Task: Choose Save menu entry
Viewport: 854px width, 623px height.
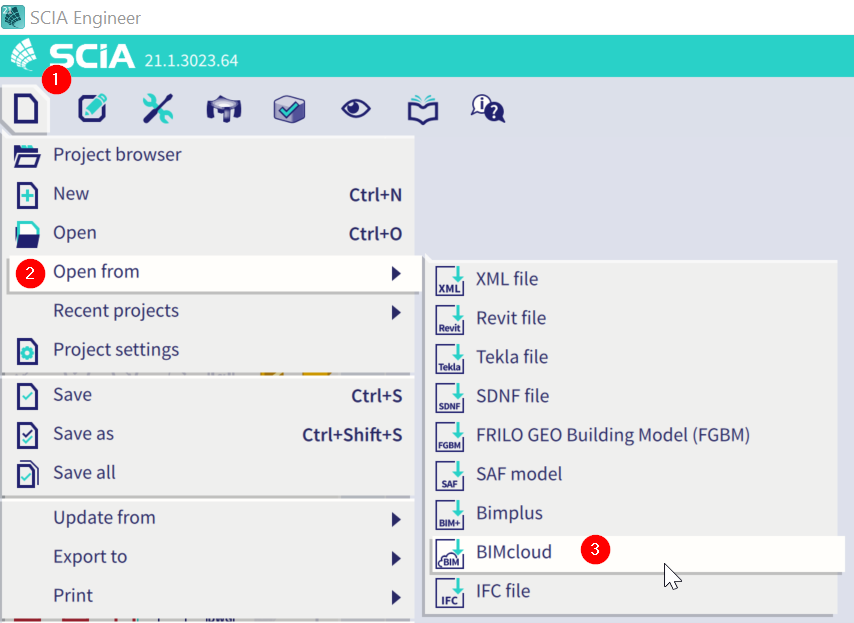Action: [x=210, y=395]
